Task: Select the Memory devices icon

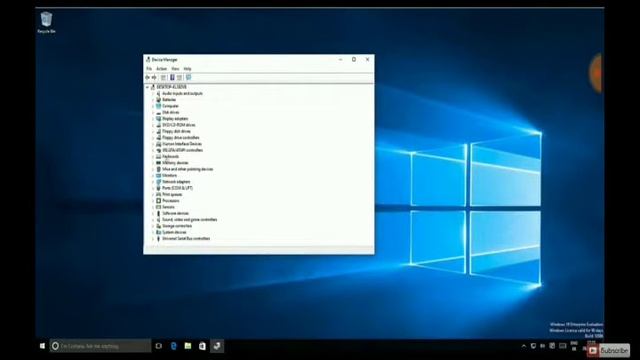Action: pos(158,163)
